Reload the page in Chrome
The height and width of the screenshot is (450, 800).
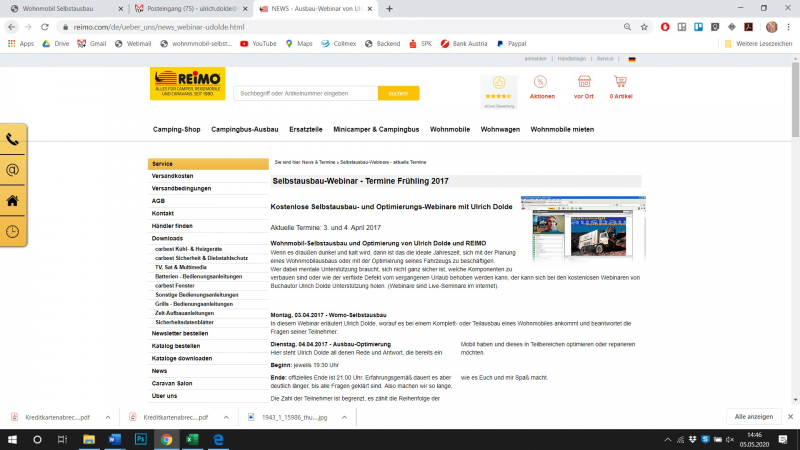45,27
